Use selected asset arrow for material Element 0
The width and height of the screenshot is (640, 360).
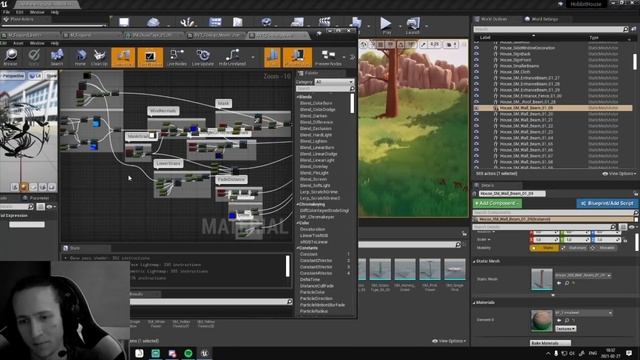click(559, 320)
